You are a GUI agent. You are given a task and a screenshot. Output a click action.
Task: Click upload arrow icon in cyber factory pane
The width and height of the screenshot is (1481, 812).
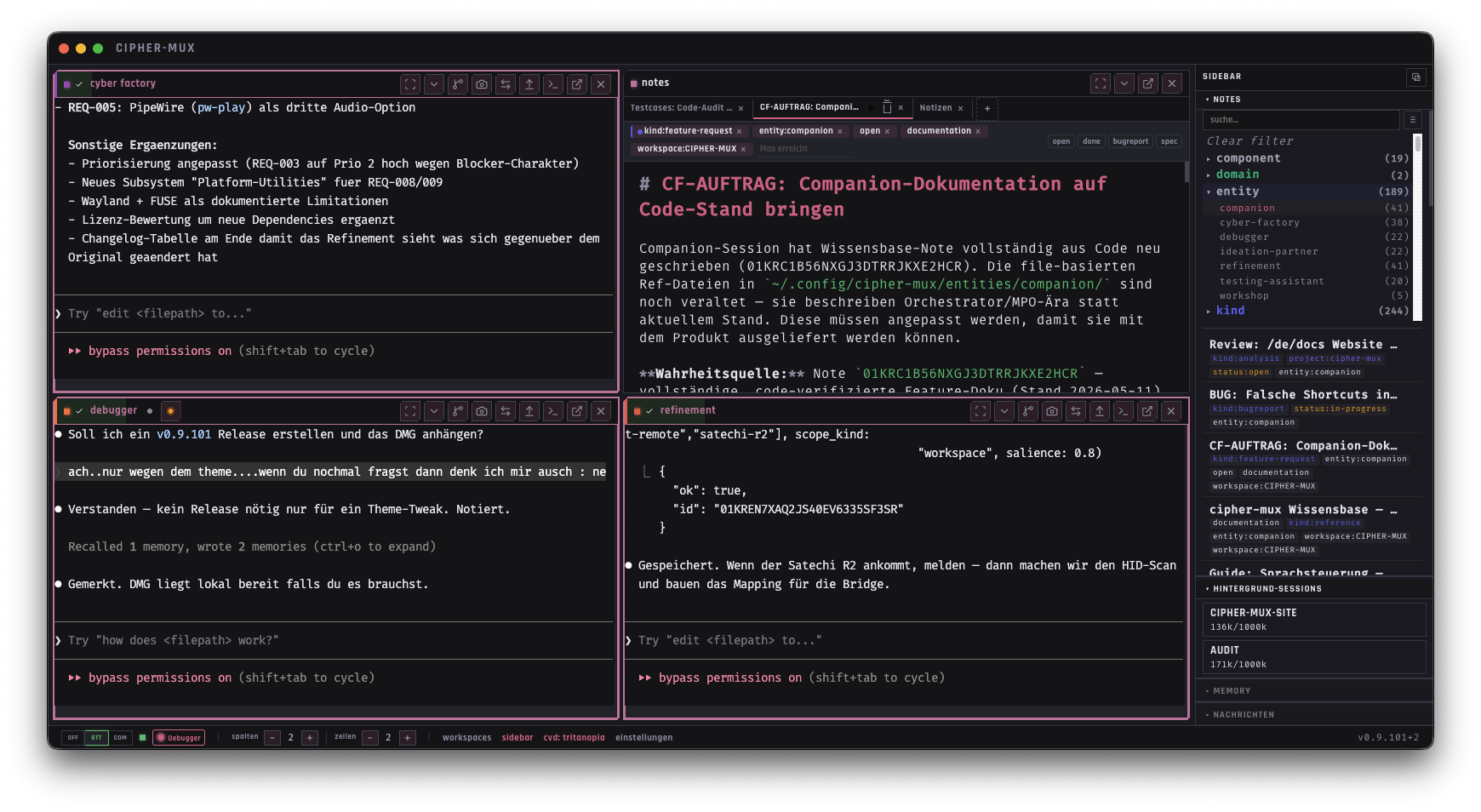click(529, 84)
